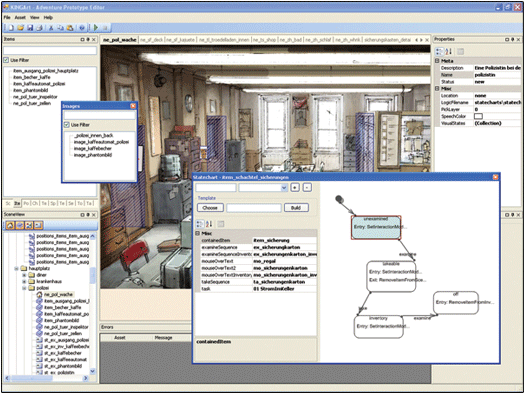525x394 pixels.
Task: Select ne_pol_wache in SceneView tree
Action: (58, 295)
